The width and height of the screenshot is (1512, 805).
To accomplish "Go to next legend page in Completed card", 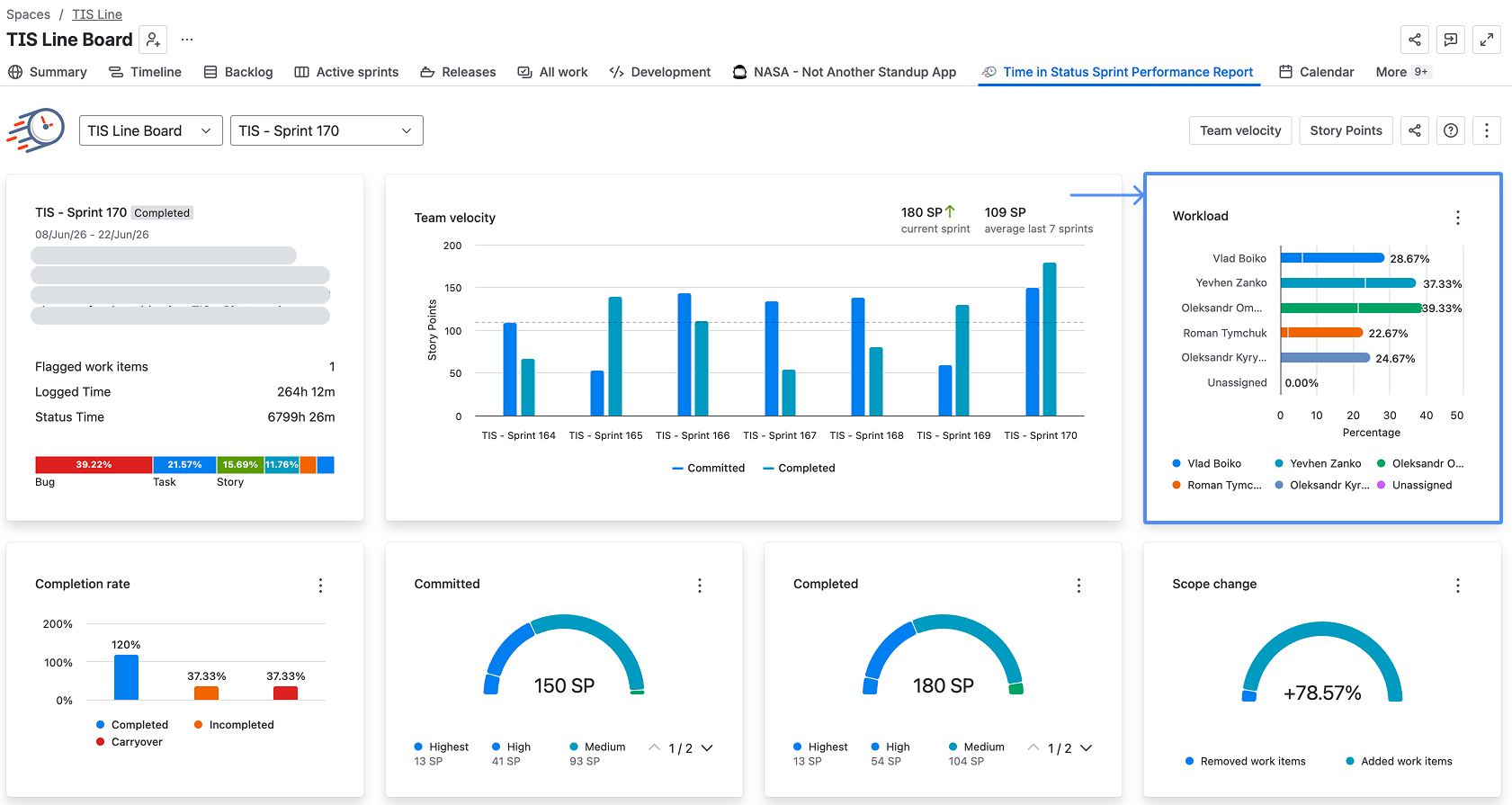I will (x=1087, y=747).
